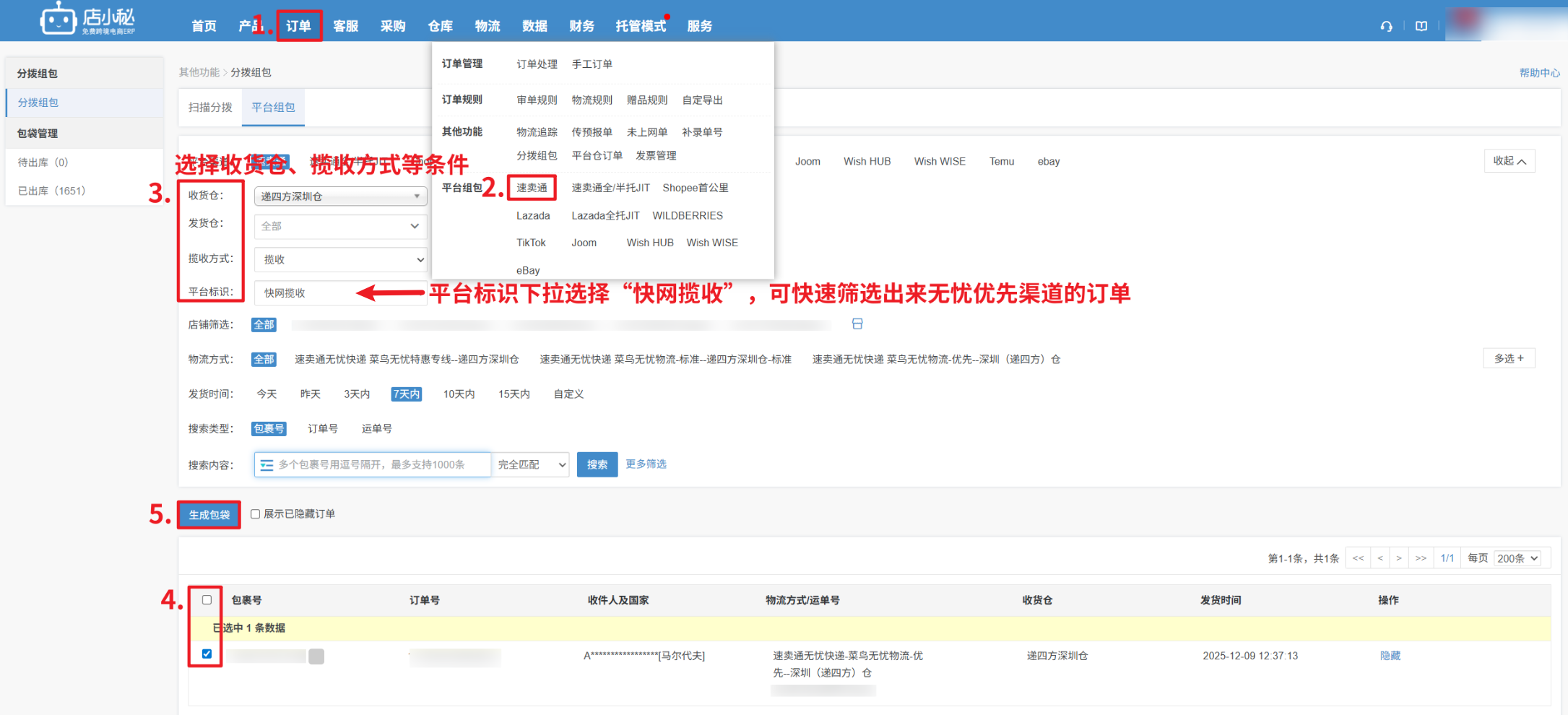The image size is (1568, 715).
Task: Switch to the 扫描分拨 tab
Action: pyautogui.click(x=210, y=108)
